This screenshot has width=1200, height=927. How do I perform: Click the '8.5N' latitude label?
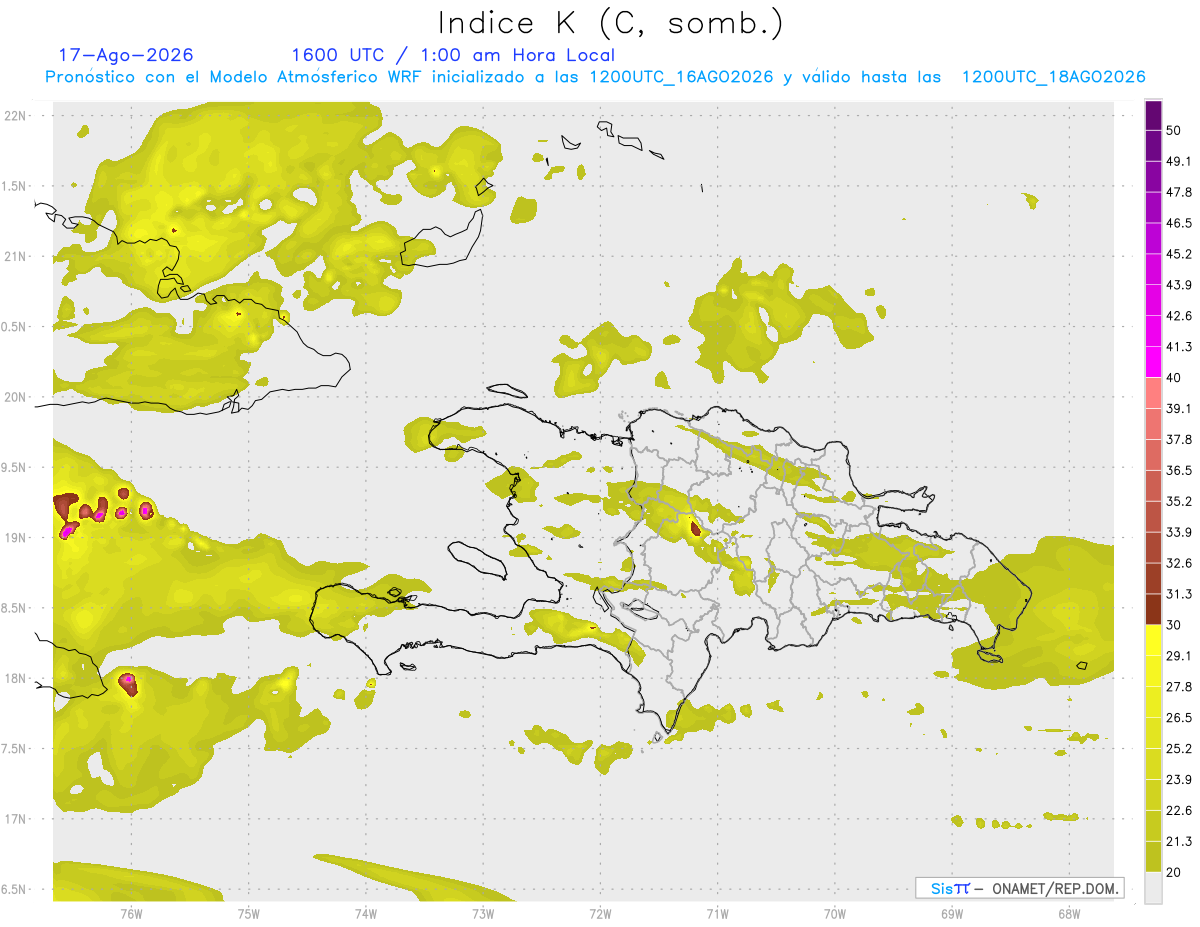[13, 608]
